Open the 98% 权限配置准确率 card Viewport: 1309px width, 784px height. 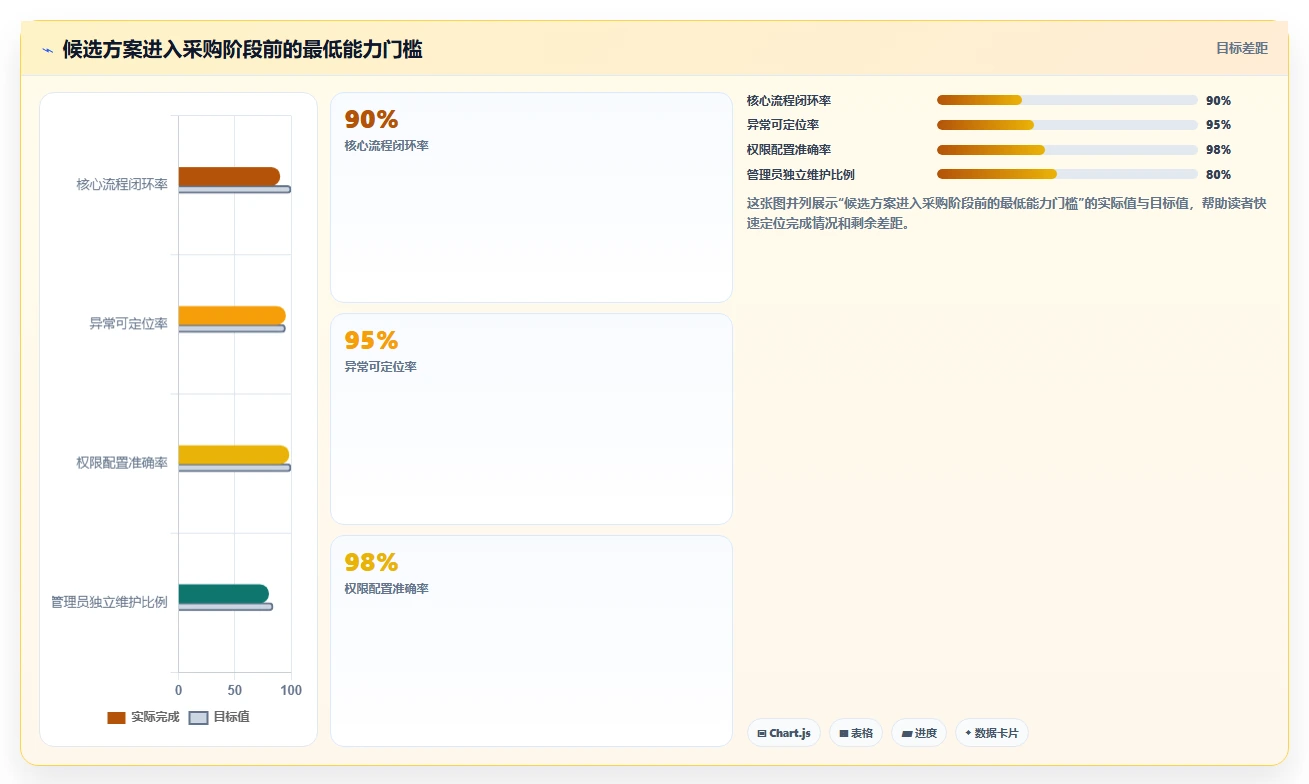point(531,641)
